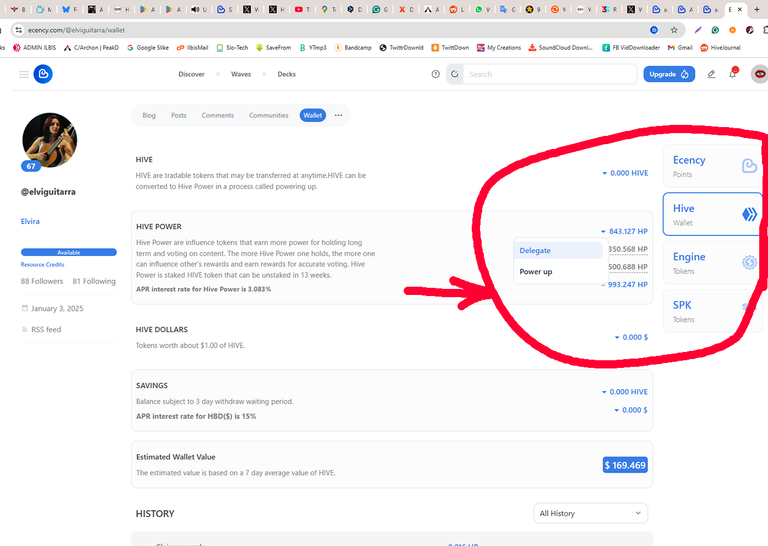Expand the 0.000 HIVE balance dropdown under HIVE
Screen dimensions: 768x546
click(x=625, y=173)
